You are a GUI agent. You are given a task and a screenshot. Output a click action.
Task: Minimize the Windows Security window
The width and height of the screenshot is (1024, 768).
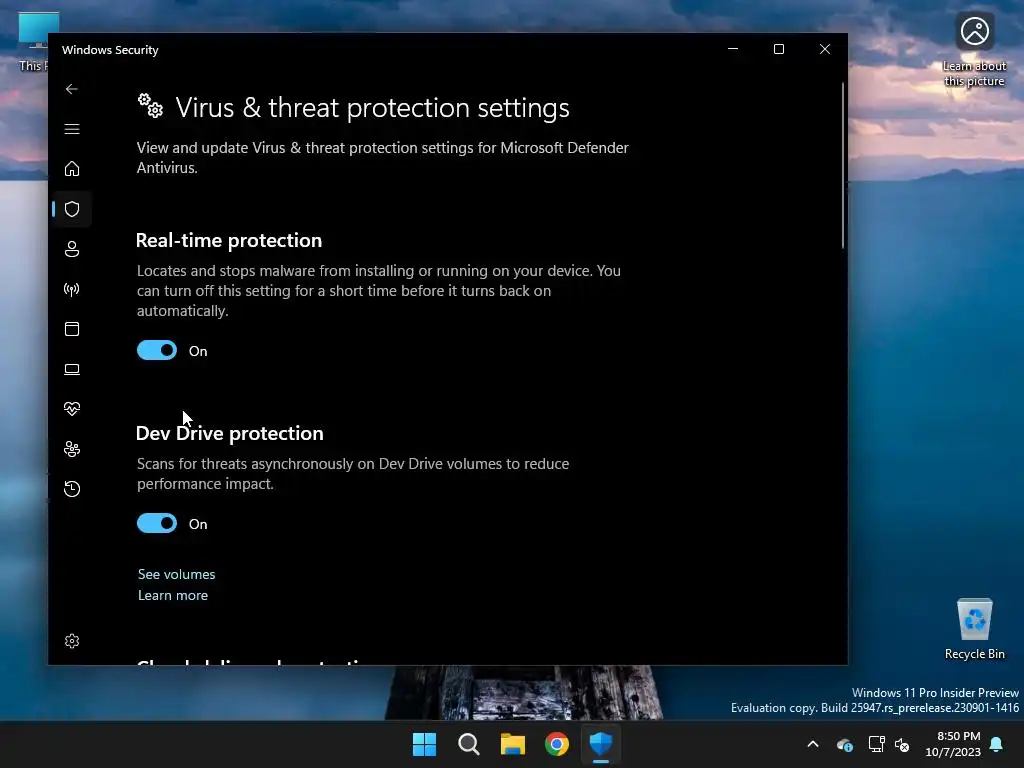click(733, 50)
